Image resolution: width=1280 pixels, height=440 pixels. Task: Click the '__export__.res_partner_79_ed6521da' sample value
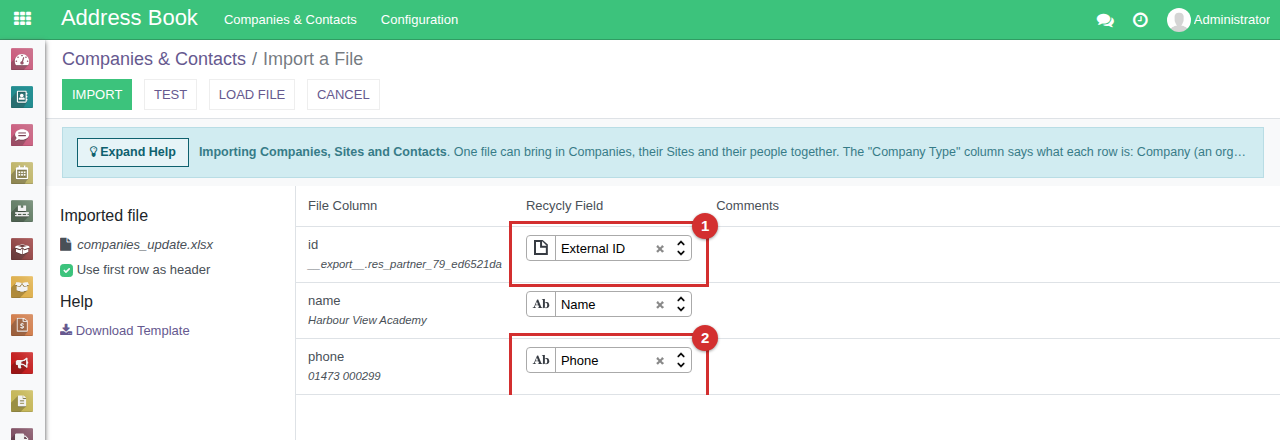pos(405,265)
